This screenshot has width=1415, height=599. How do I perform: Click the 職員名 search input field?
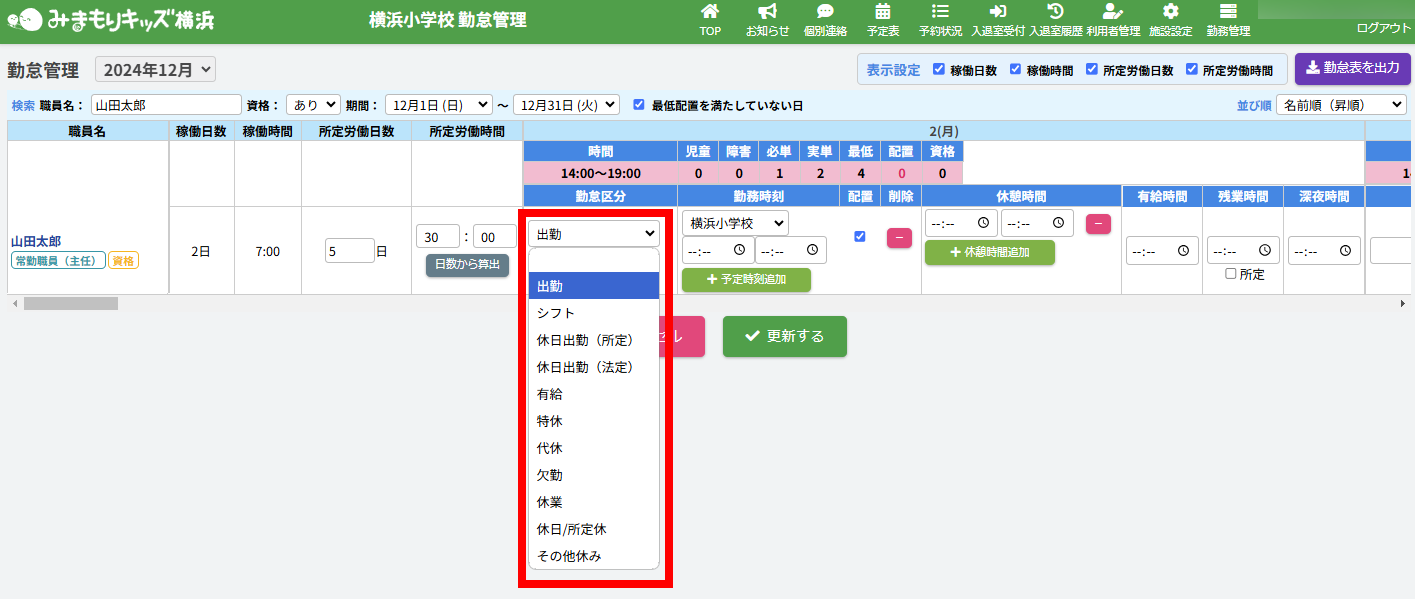[166, 105]
